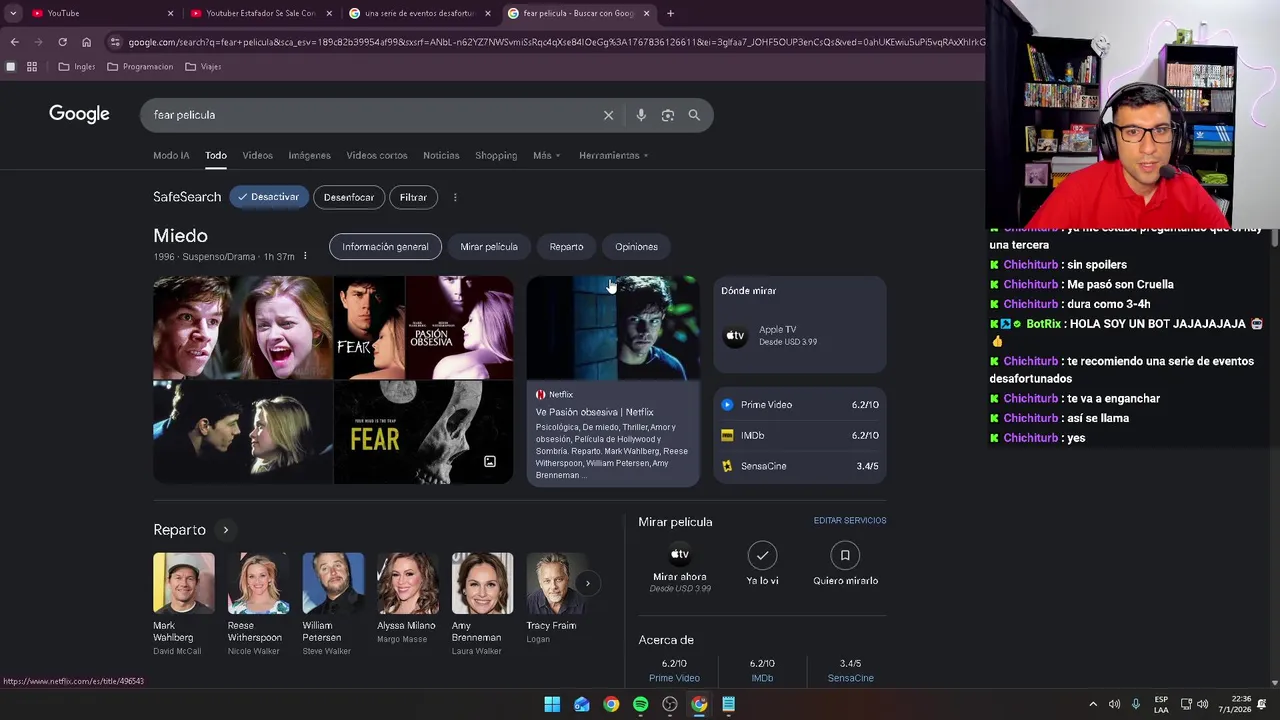Open the SensaCine 3.4/5 rating row
Viewport: 1280px width, 720px height.
(800, 466)
